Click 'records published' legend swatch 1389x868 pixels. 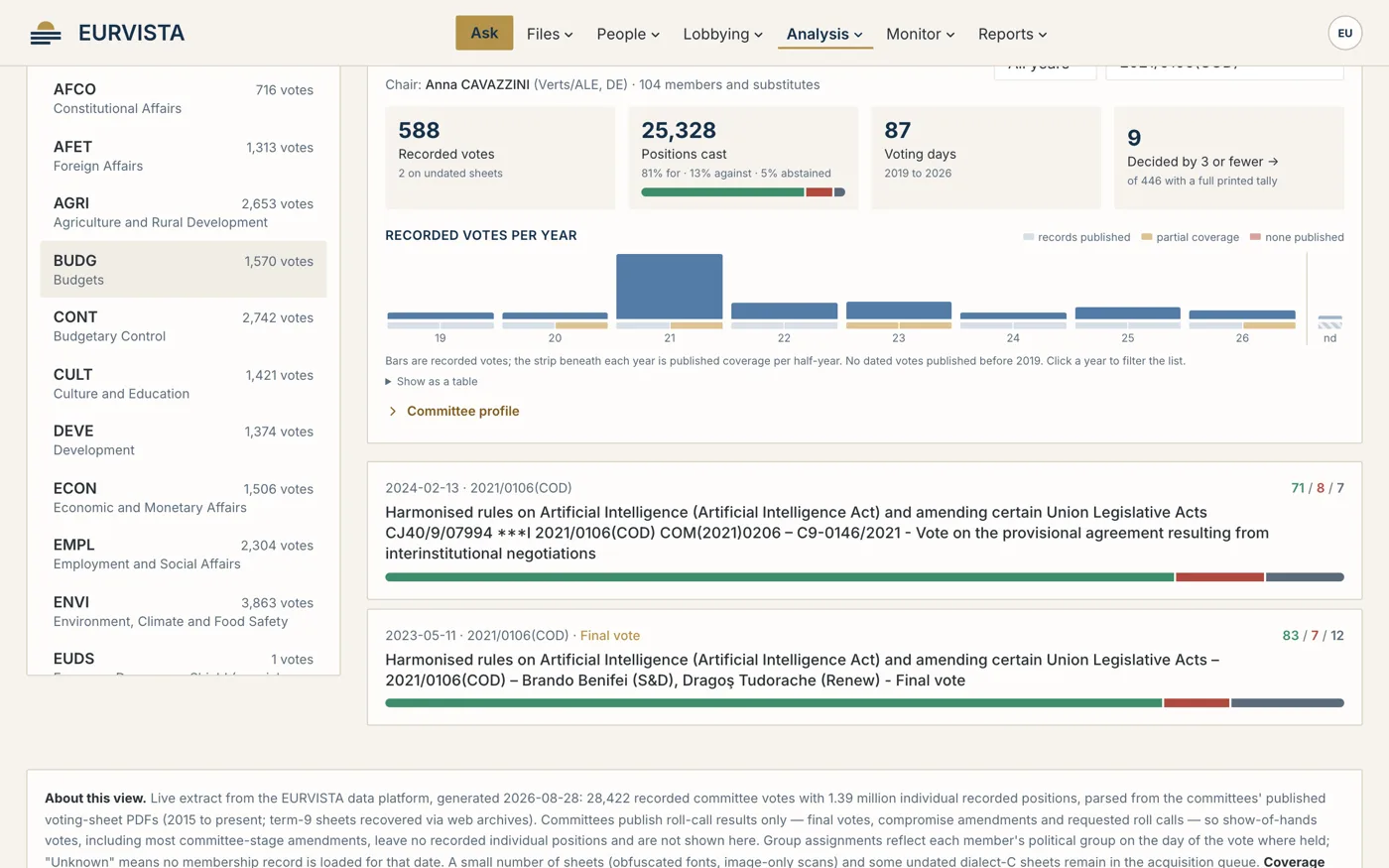coord(1029,237)
